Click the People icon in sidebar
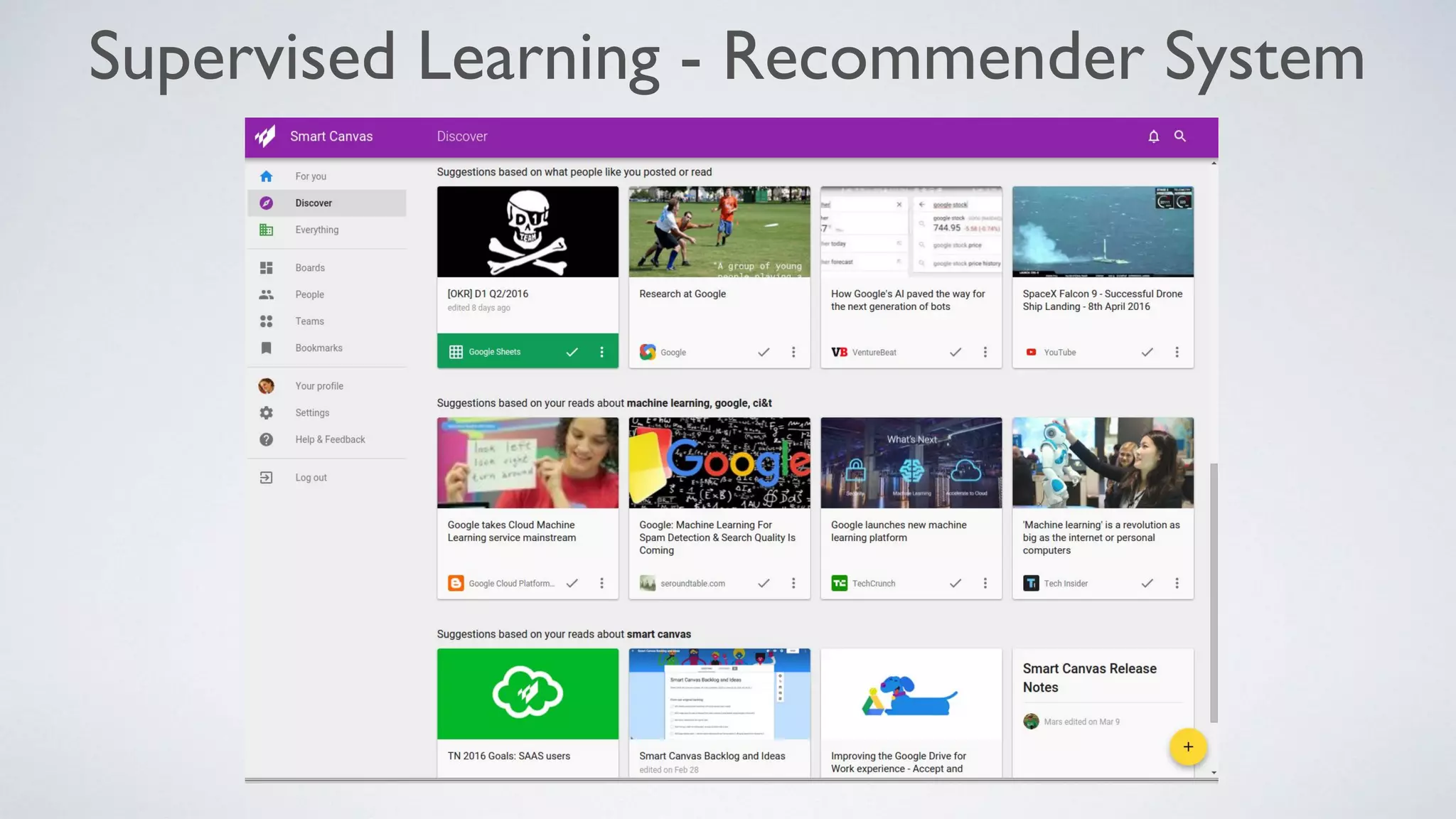This screenshot has width=1456, height=819. 266,294
